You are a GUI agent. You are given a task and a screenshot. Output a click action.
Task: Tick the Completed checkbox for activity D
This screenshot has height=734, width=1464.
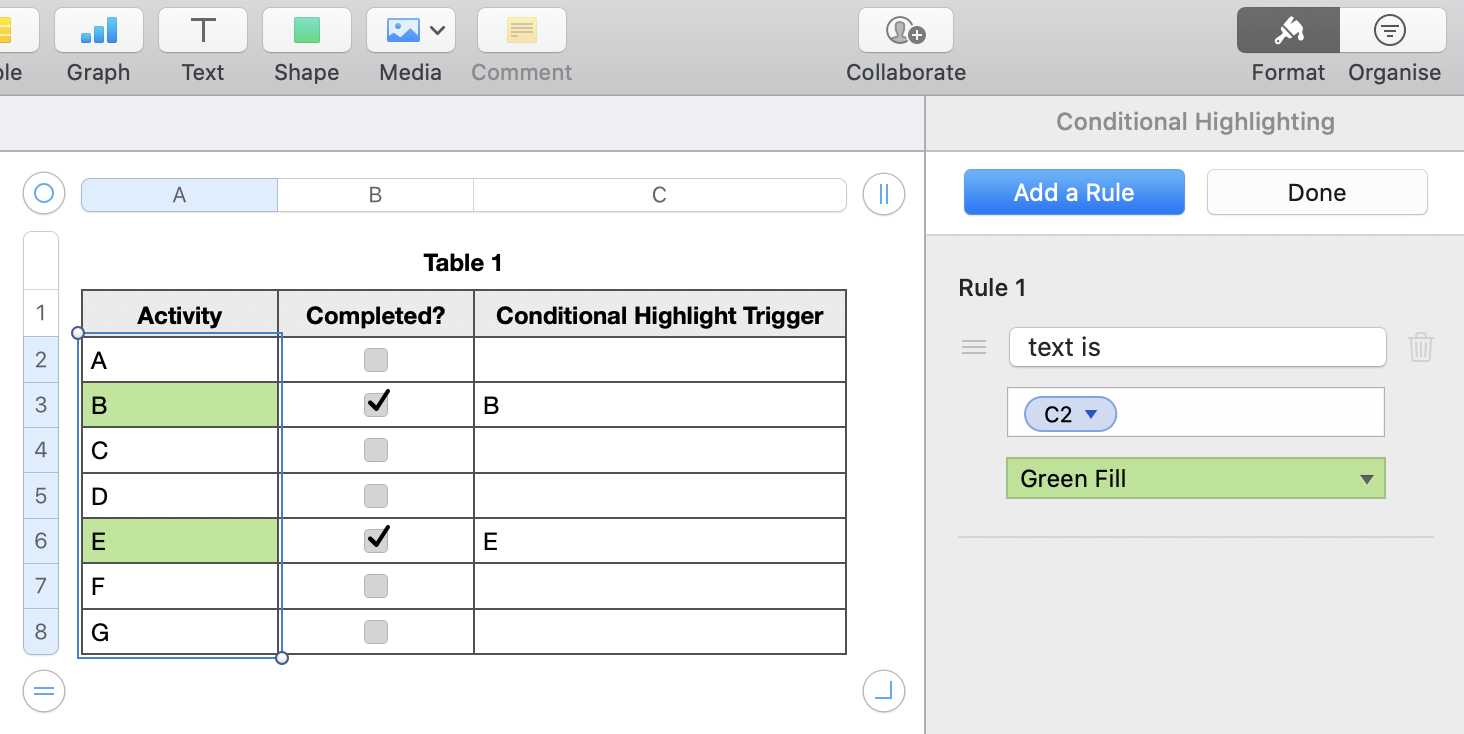[x=376, y=496]
